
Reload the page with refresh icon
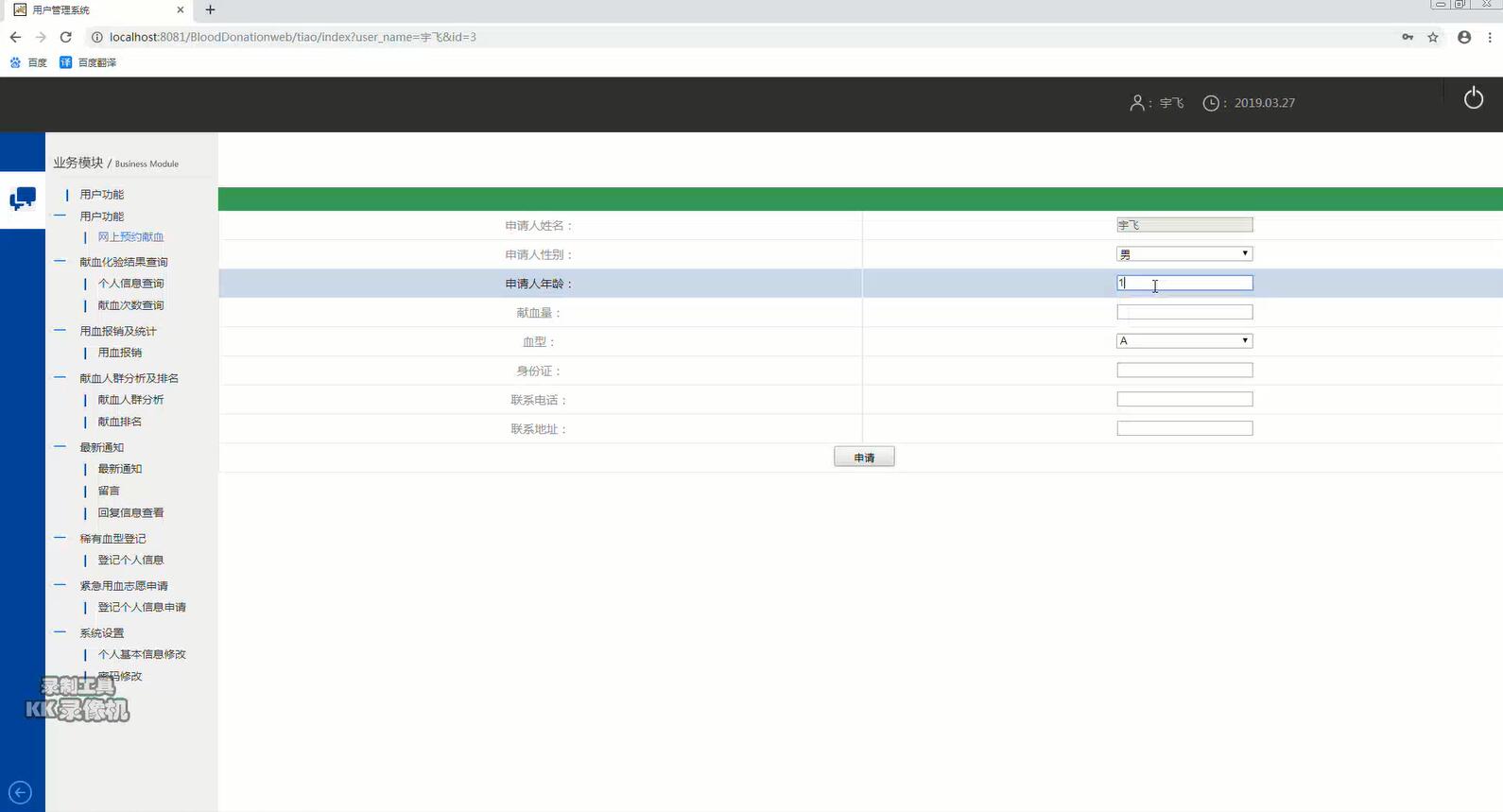[x=66, y=37]
